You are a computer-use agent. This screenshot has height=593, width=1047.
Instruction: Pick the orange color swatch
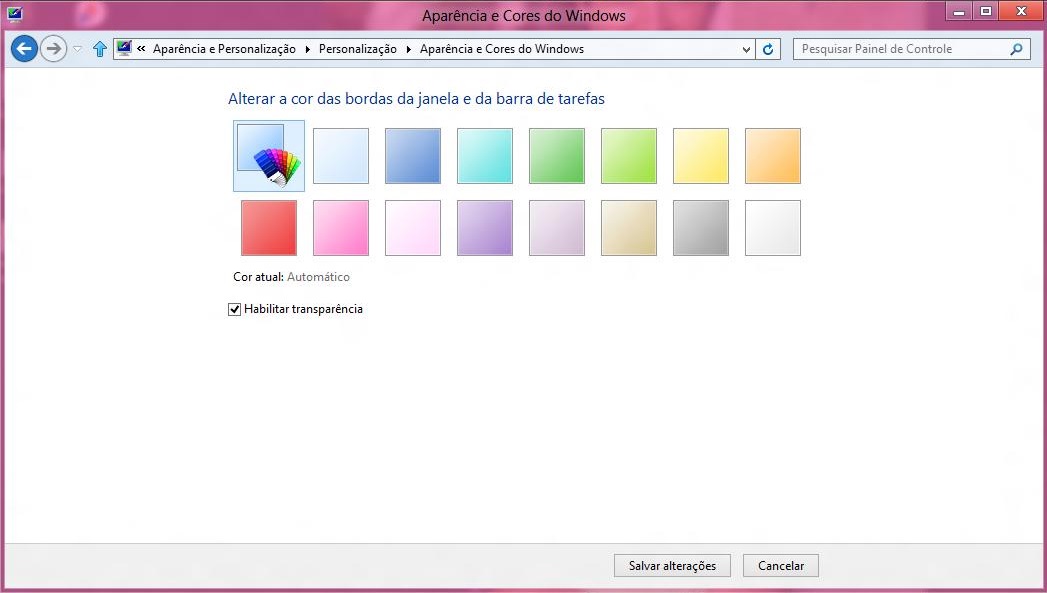tap(772, 156)
